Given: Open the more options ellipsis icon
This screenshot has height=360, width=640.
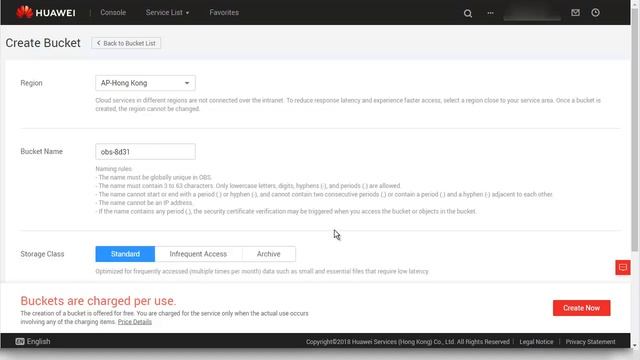Looking at the screenshot, I should [x=490, y=13].
